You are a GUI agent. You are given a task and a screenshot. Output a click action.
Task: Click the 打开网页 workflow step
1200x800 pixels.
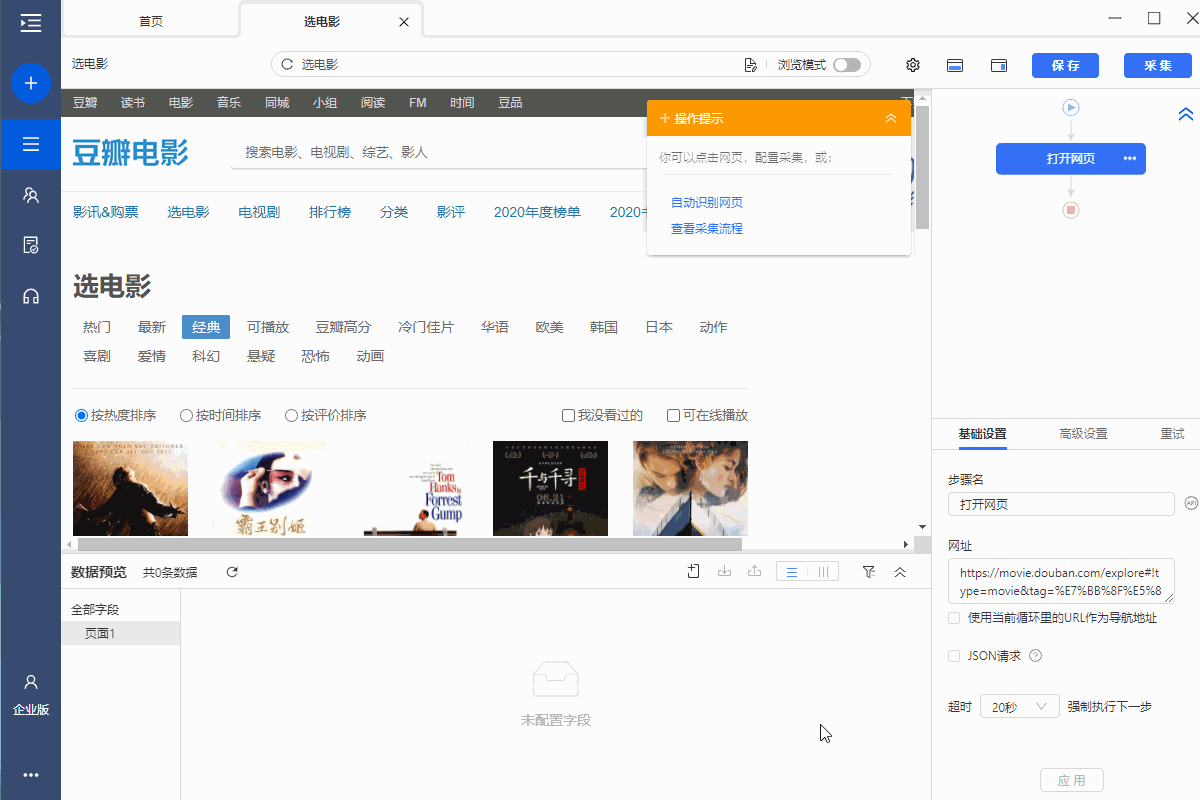pyautogui.click(x=1071, y=158)
